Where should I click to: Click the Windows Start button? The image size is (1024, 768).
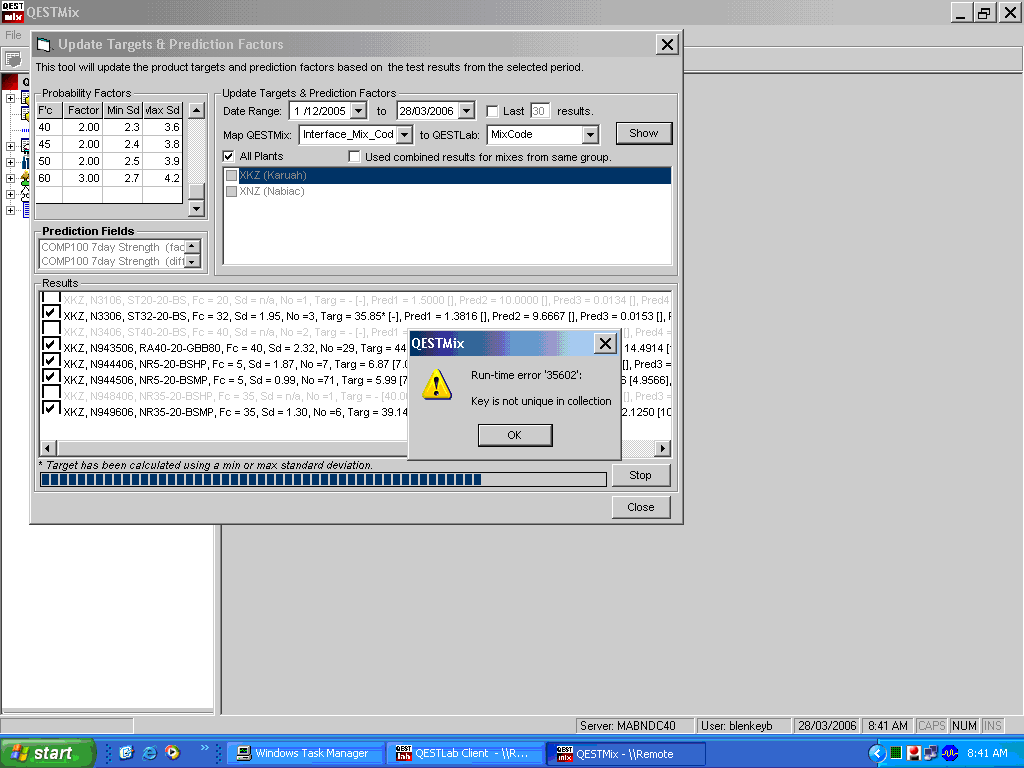pos(47,754)
